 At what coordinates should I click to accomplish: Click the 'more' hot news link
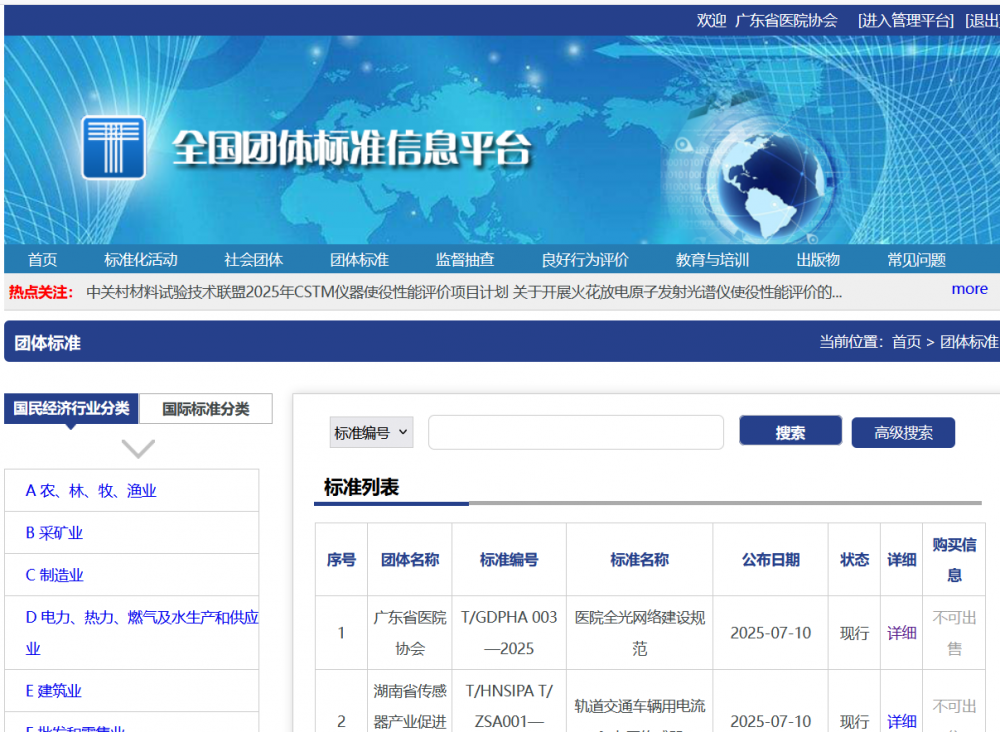click(969, 289)
